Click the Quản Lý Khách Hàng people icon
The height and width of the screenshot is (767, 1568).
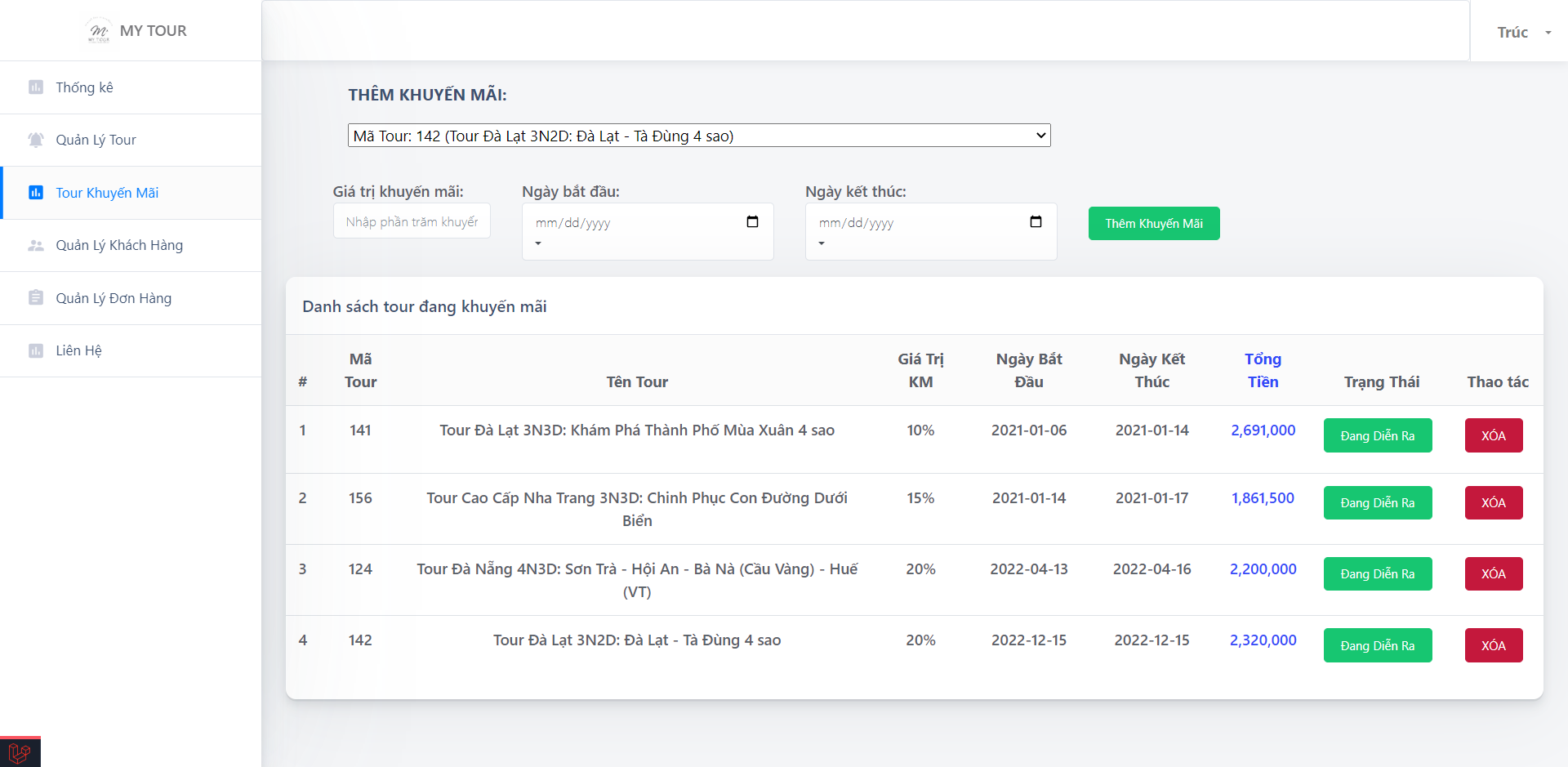(36, 245)
